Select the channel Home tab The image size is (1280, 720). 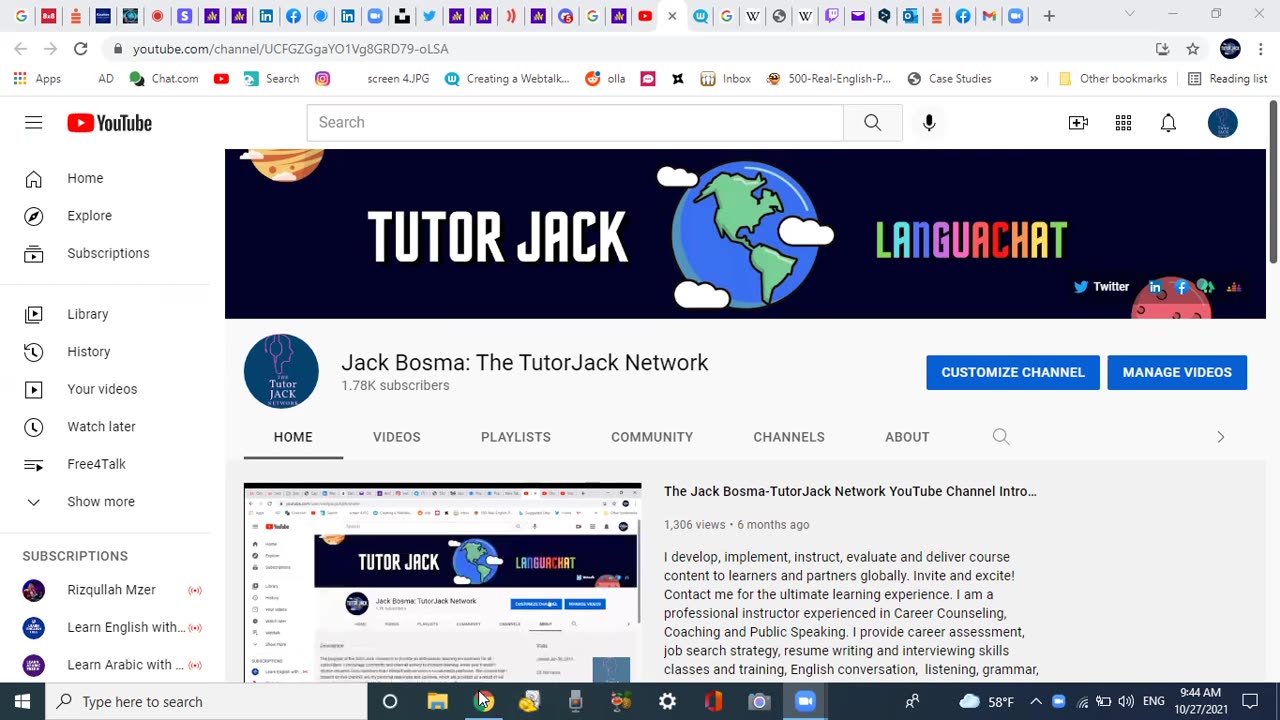click(293, 437)
